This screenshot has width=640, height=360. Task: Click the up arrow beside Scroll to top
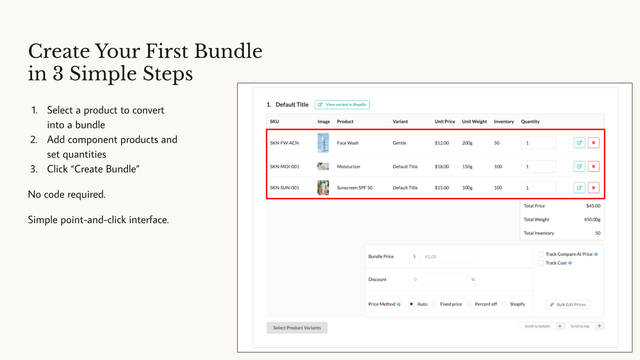coord(600,326)
